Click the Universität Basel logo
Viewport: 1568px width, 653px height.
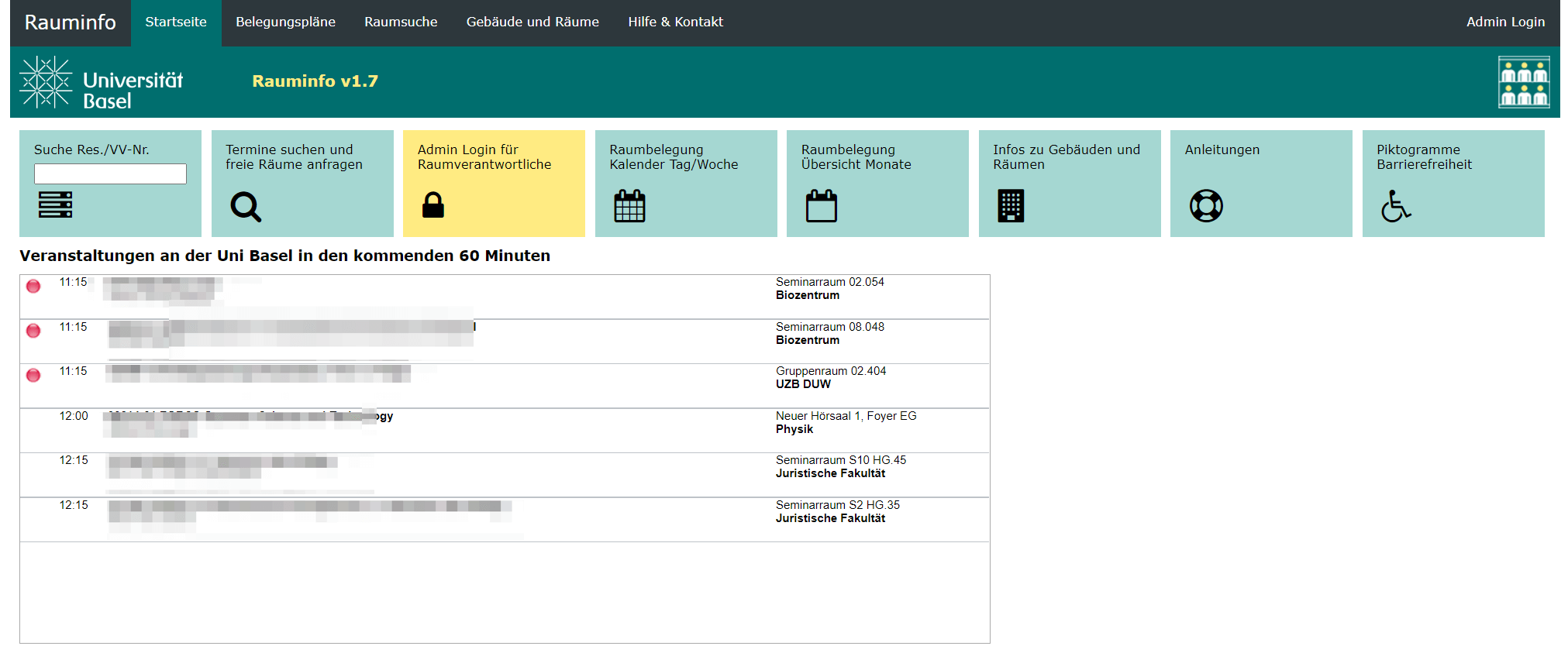click(102, 82)
